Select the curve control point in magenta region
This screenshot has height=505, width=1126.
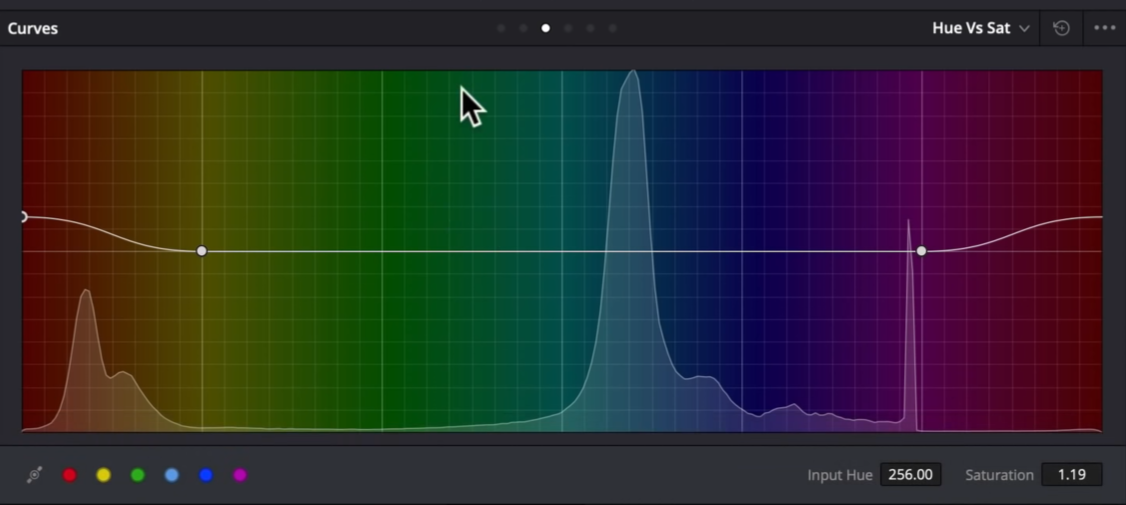click(921, 251)
